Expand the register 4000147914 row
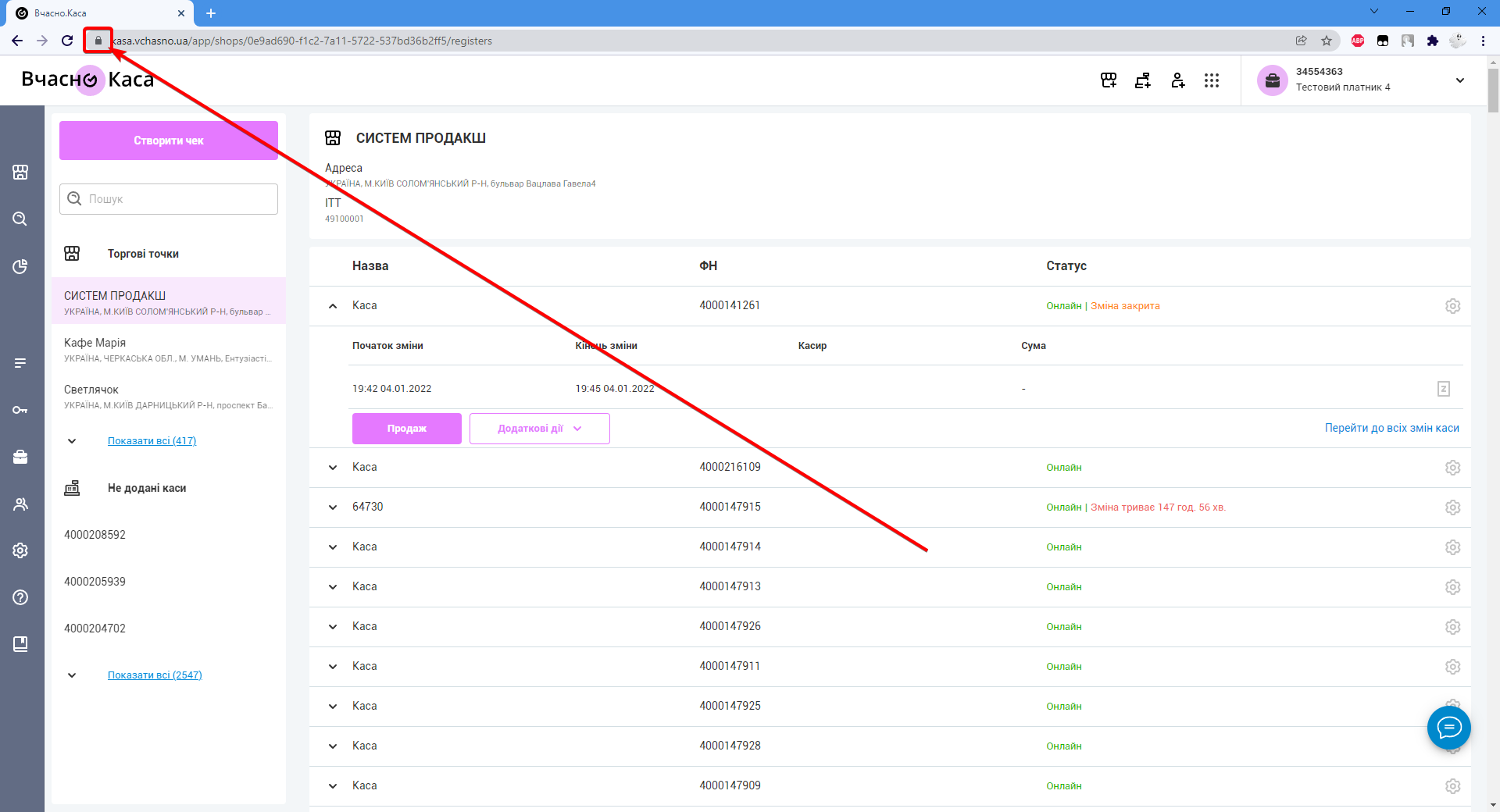This screenshot has width=1500, height=812. [333, 547]
